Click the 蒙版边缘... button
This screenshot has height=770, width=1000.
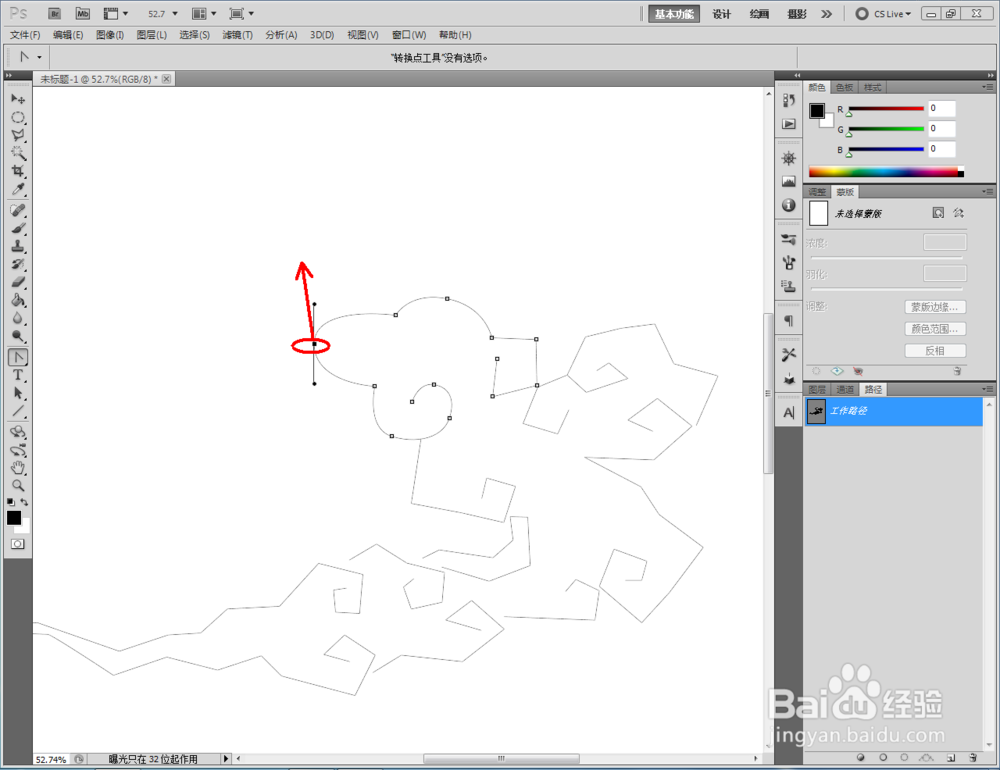934,307
